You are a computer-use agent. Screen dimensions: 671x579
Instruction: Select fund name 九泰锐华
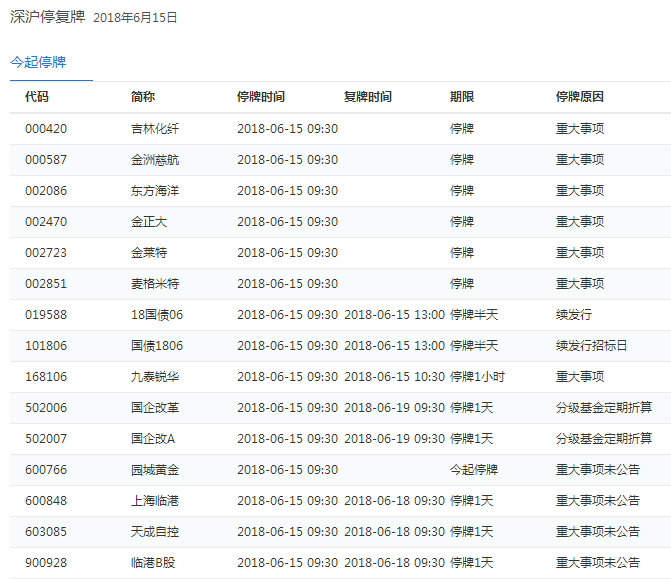coord(155,377)
